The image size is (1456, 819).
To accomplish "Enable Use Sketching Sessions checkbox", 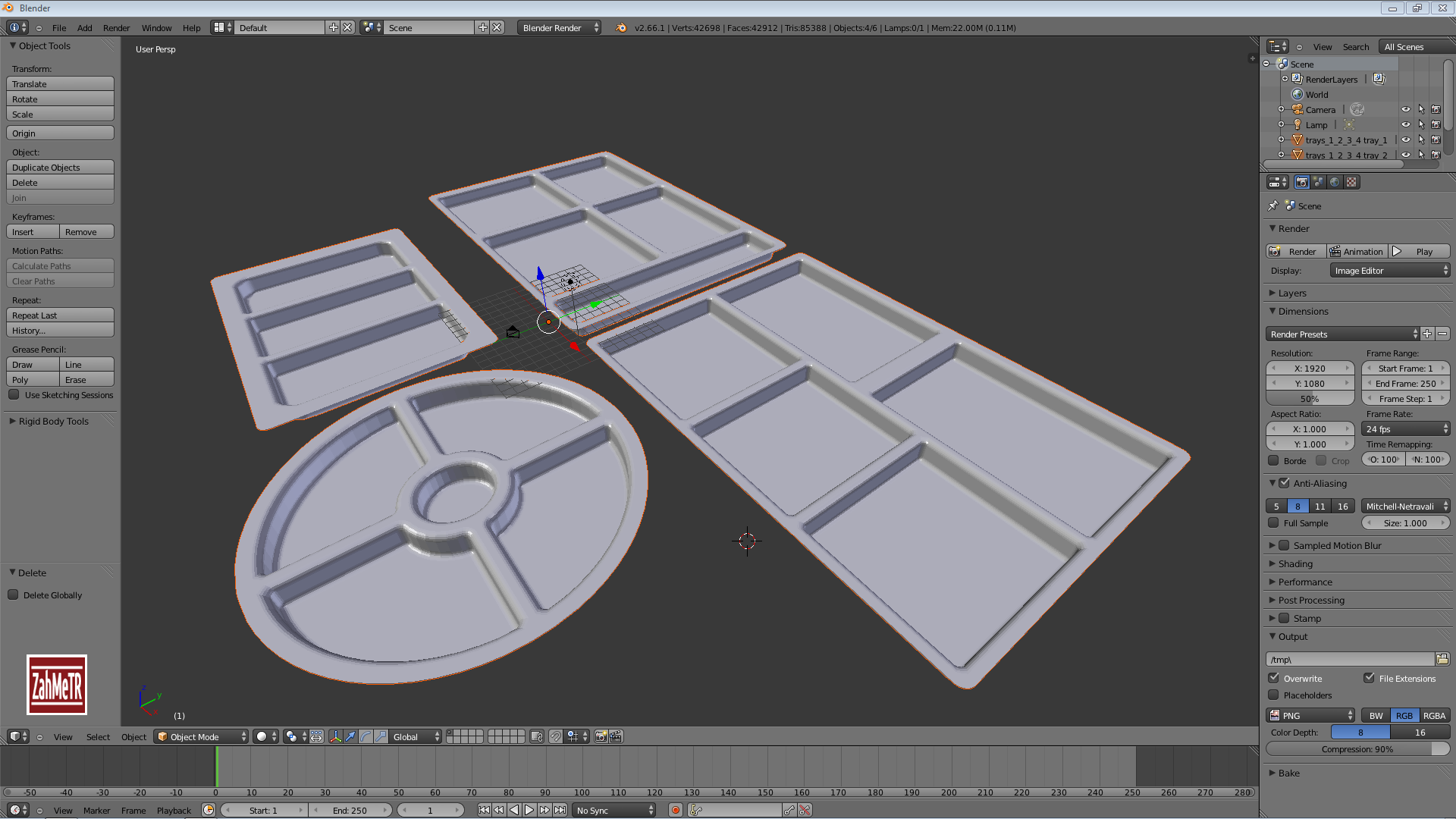I will tap(14, 395).
